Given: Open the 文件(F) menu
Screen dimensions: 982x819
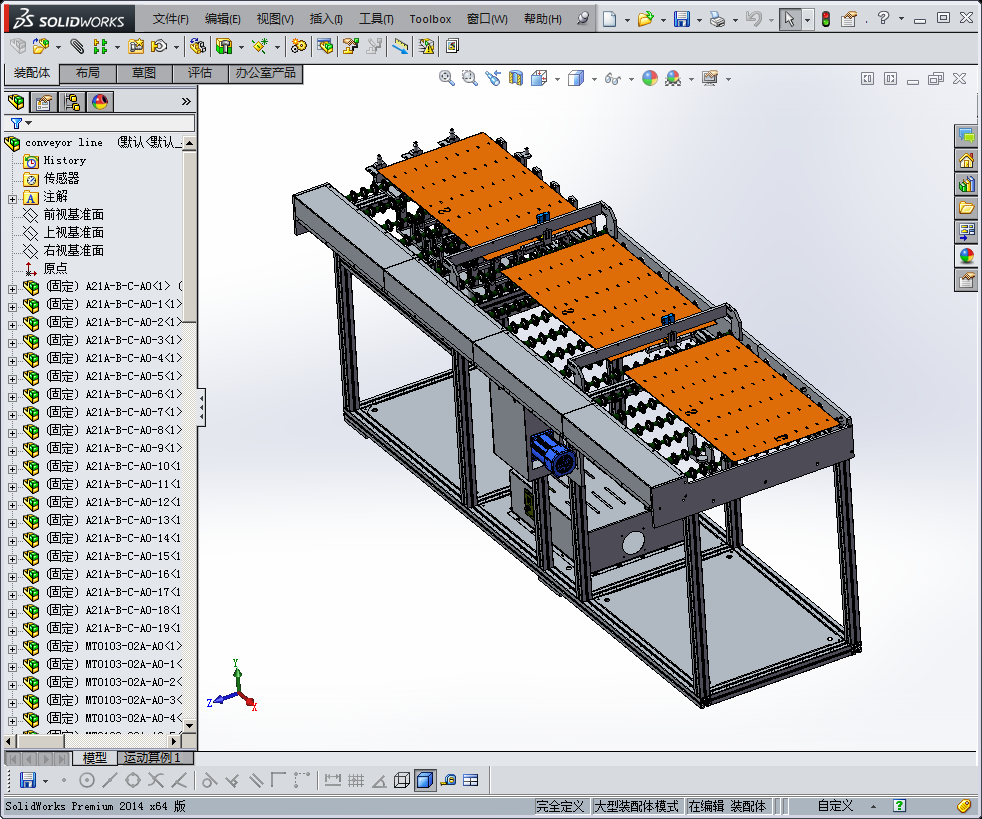Looking at the screenshot, I should click(170, 19).
